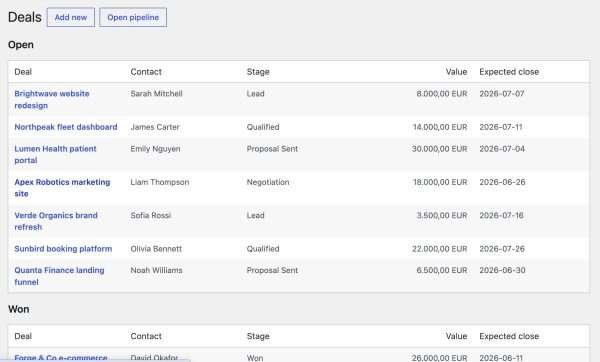
Task: Select contact David Okafor in Won table
Action: coord(154,358)
